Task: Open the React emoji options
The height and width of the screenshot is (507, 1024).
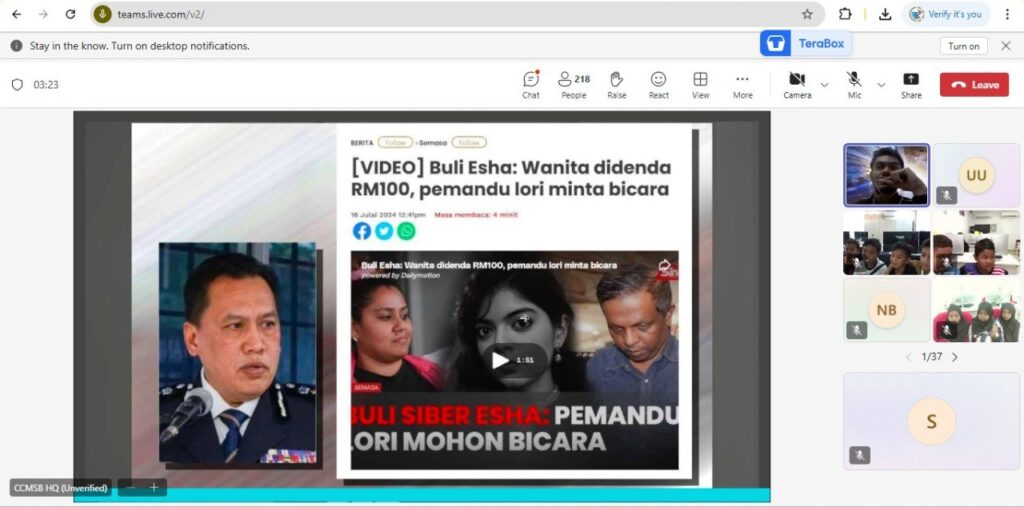Action: tap(658, 84)
